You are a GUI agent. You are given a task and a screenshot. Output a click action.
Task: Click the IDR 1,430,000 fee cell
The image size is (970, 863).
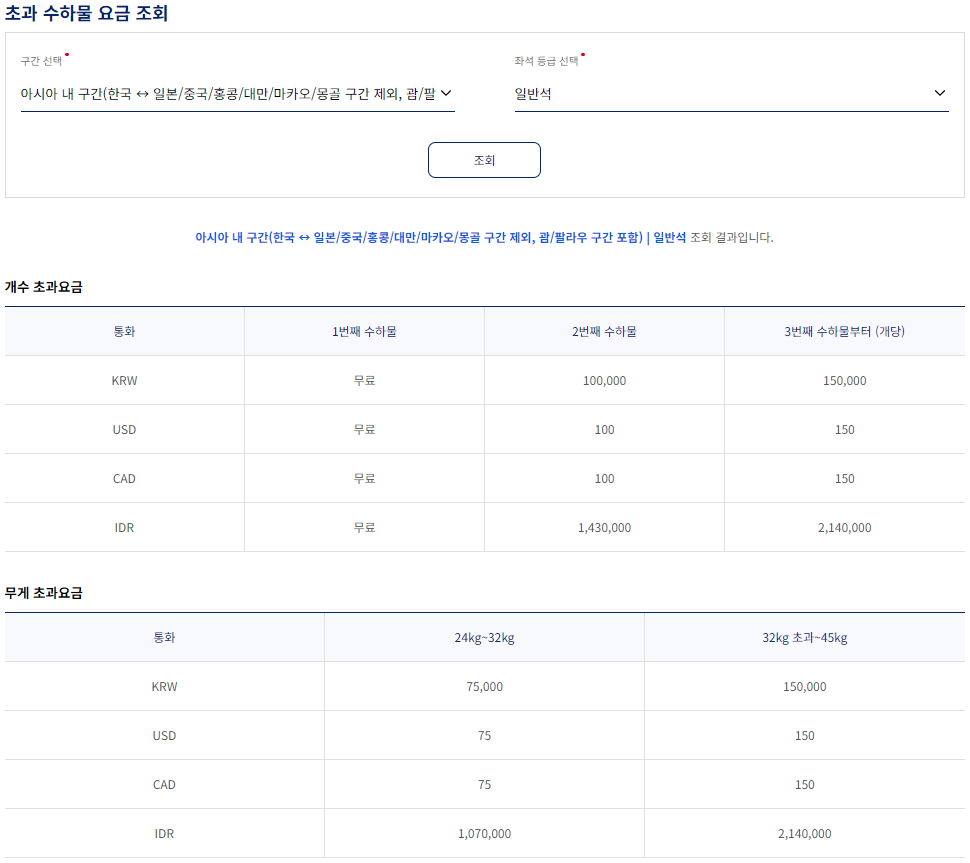click(x=604, y=527)
